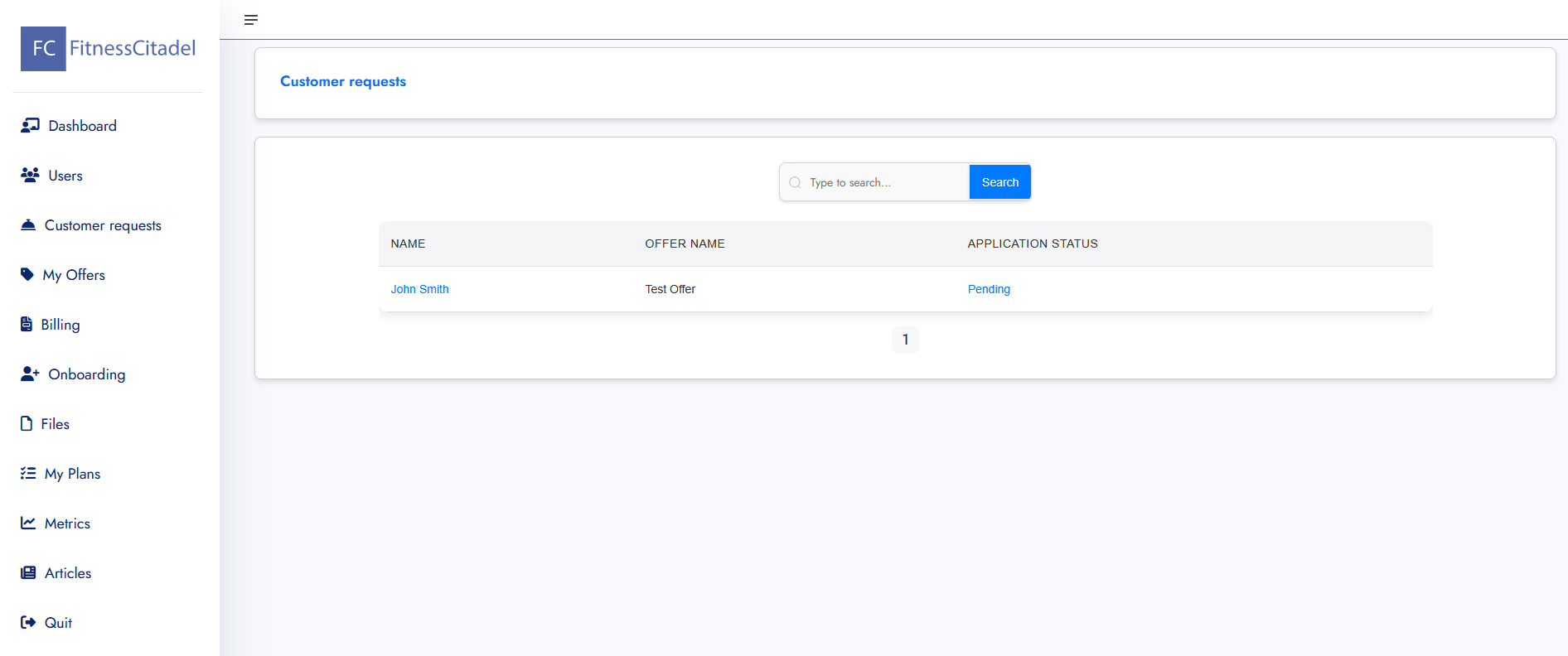Click the FitnessCitadel logo
The image size is (1568, 656).
coord(108,49)
